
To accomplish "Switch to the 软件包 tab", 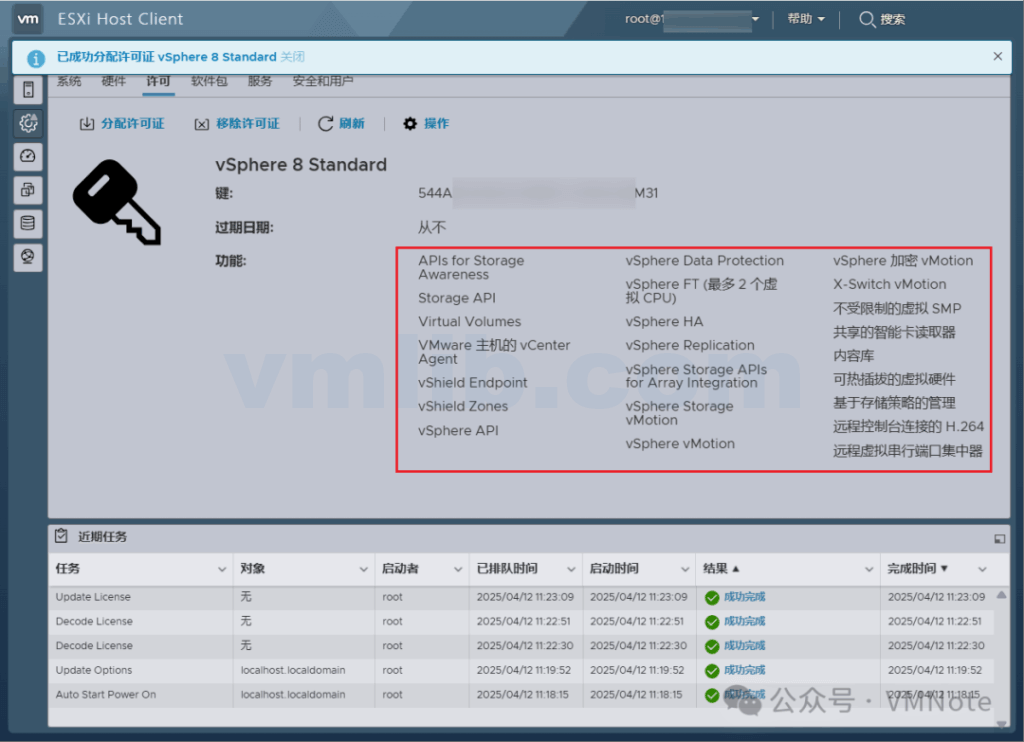I will (210, 82).
